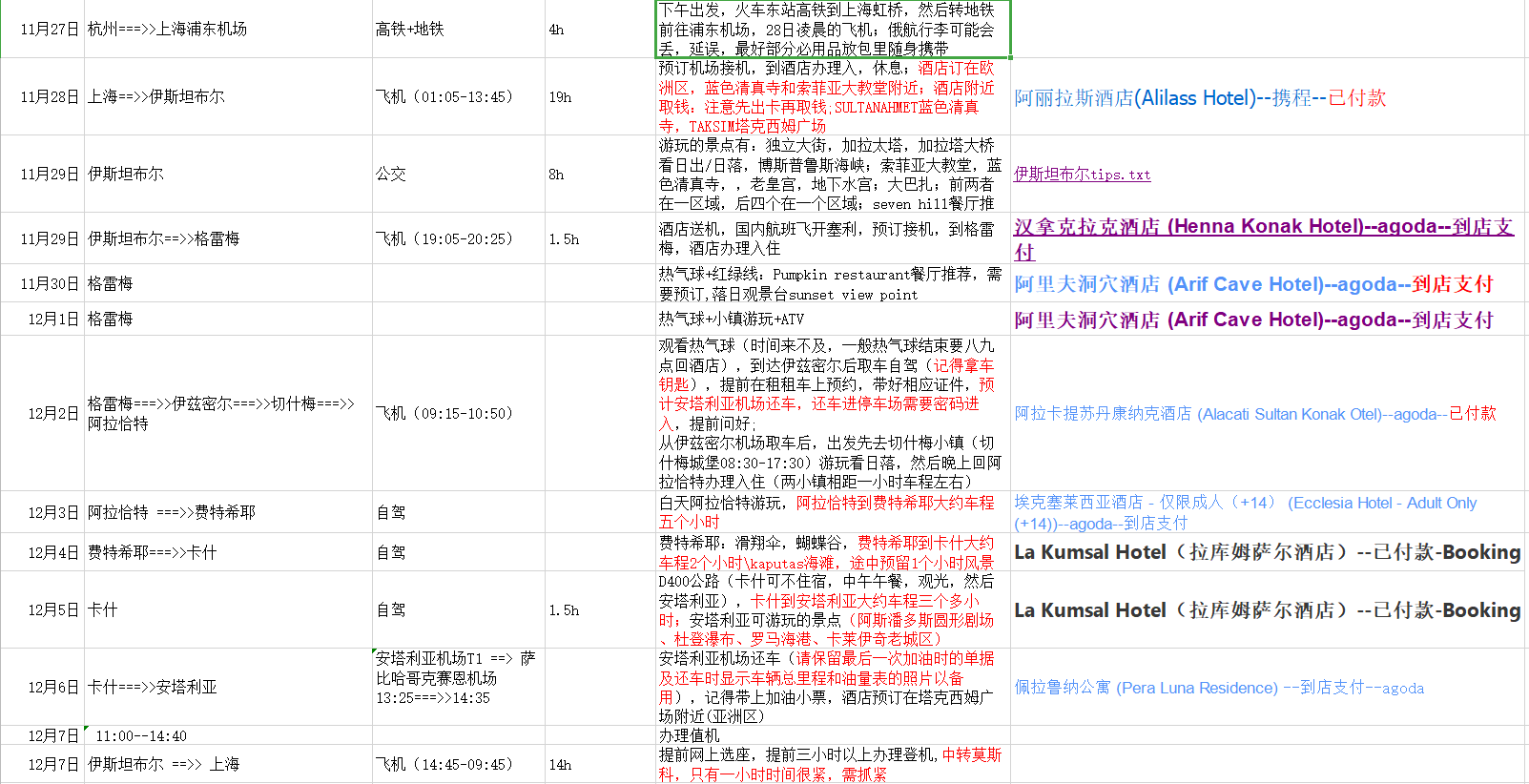This screenshot has height=784, width=1529.
Task: Select the La Kumsal Hotel cell in the 12月5日 row
Action: tap(1268, 610)
